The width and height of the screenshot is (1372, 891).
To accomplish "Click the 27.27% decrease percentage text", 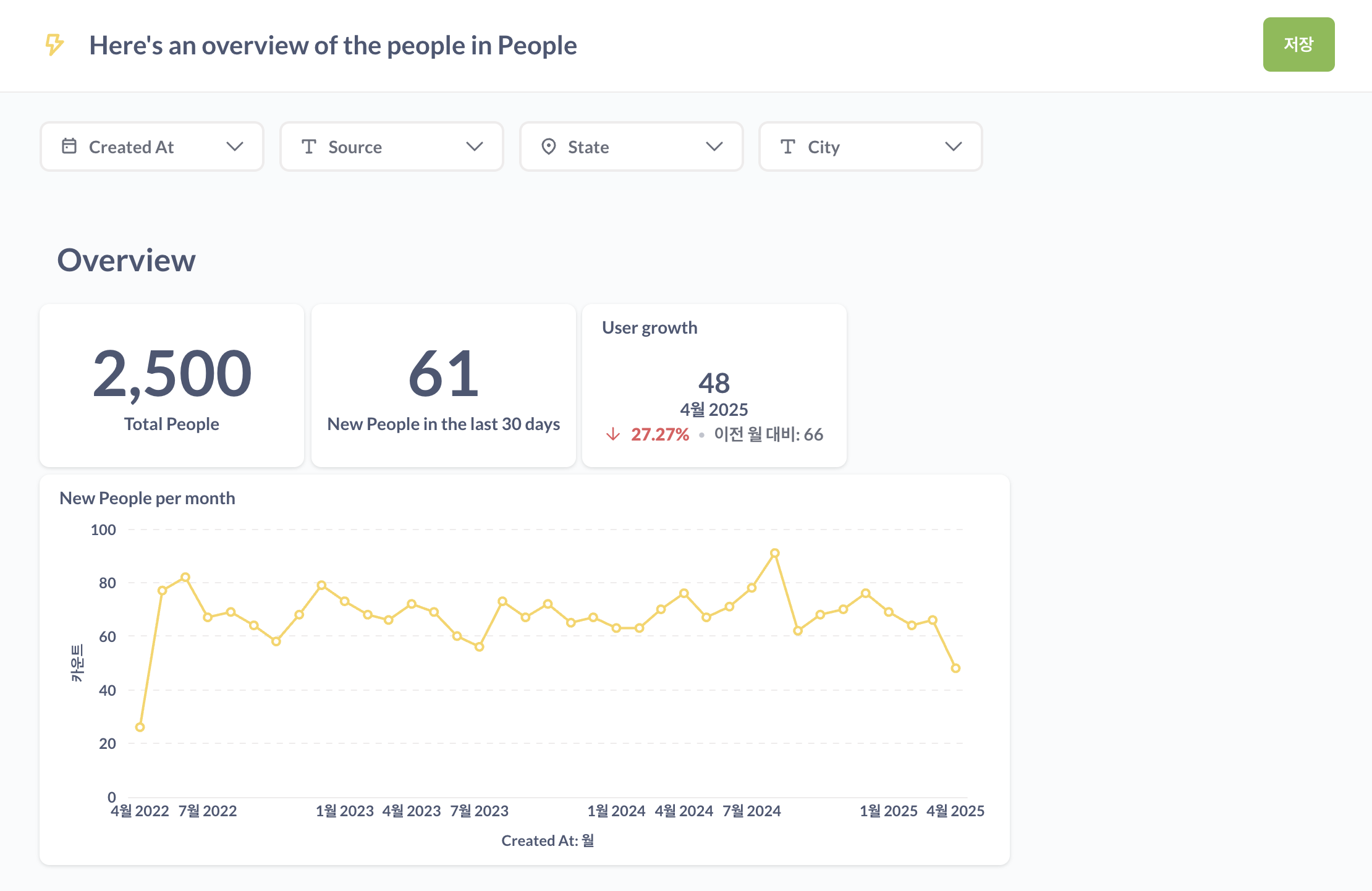I will click(x=659, y=434).
